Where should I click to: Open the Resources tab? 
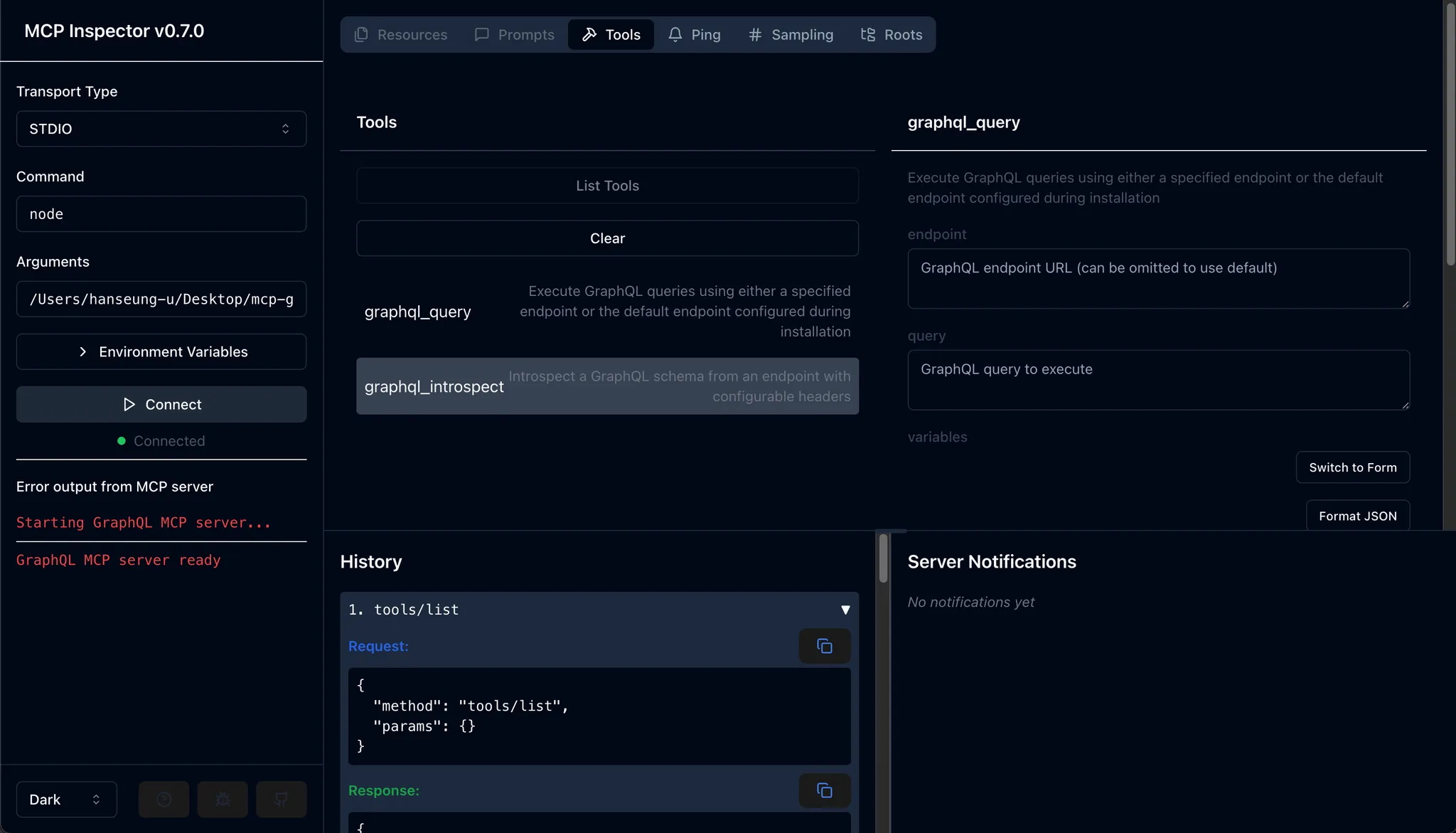pos(401,34)
